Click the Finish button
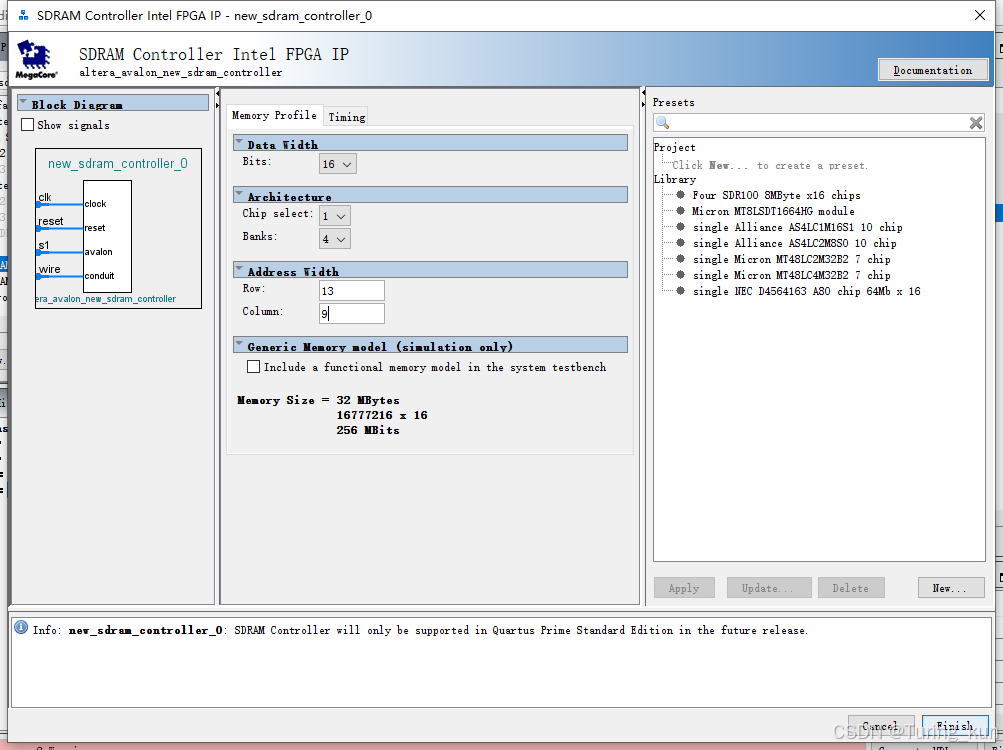Image resolution: width=1003 pixels, height=750 pixels. pos(955,726)
